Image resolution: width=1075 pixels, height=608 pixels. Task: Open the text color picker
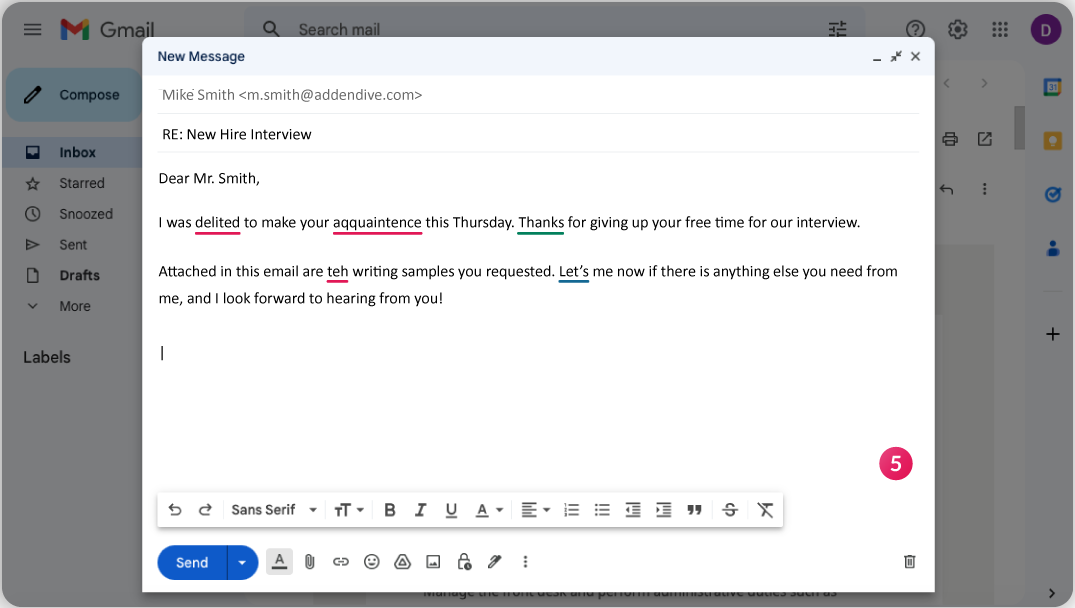489,510
